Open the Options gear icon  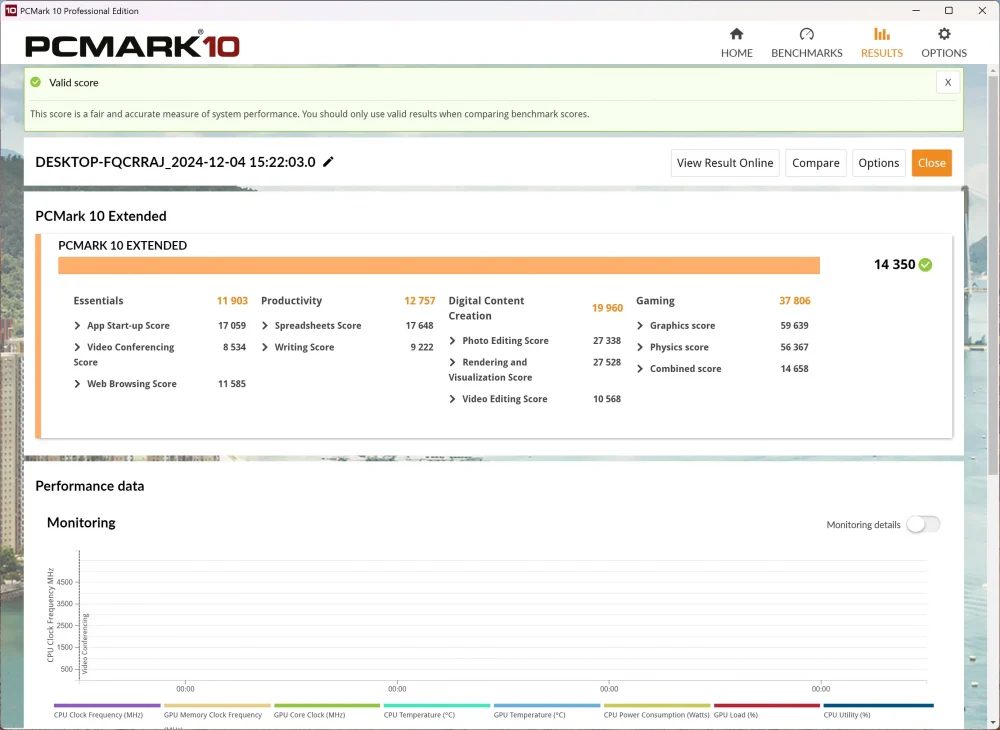pos(944,34)
